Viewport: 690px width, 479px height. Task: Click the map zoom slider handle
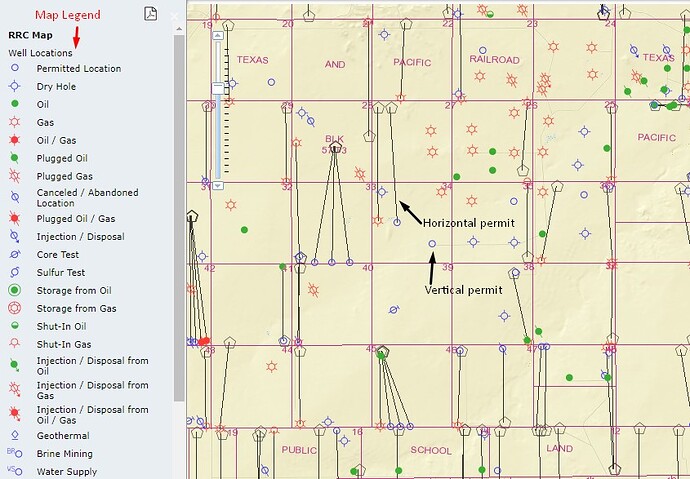(x=216, y=89)
